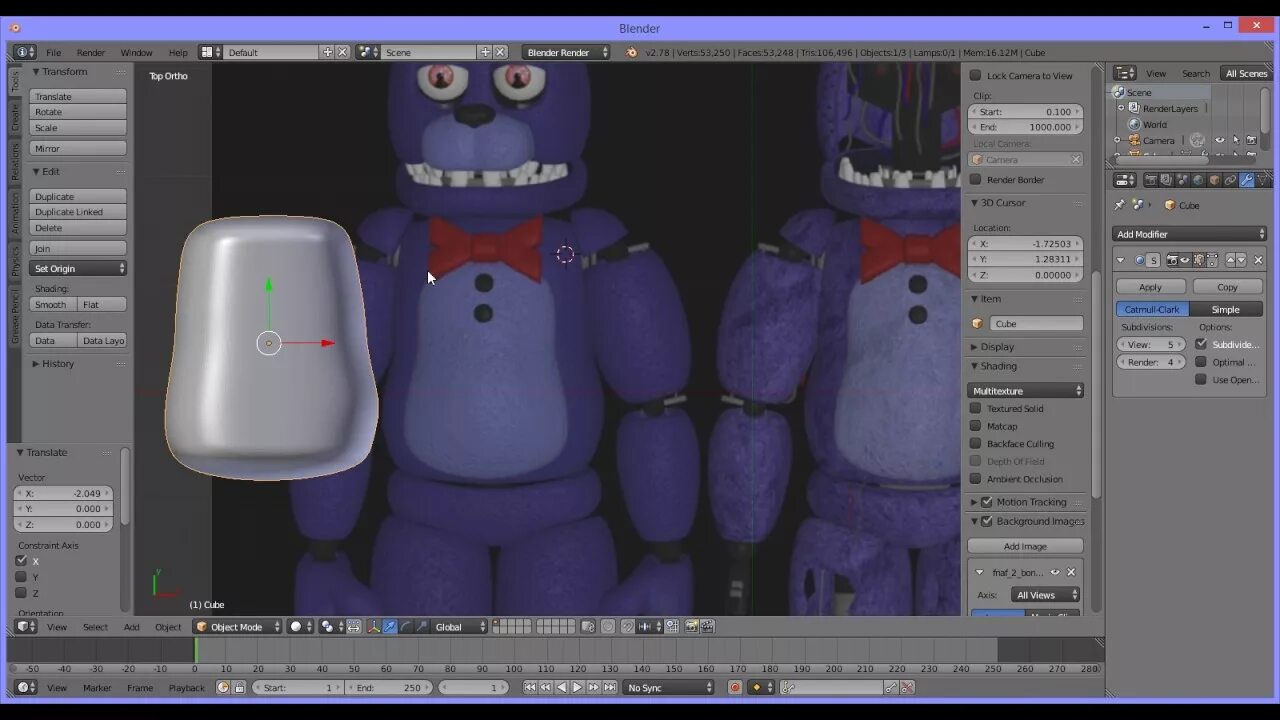Open the Multitexture shading dropdown
Viewport: 1280px width, 720px height.
click(1026, 390)
